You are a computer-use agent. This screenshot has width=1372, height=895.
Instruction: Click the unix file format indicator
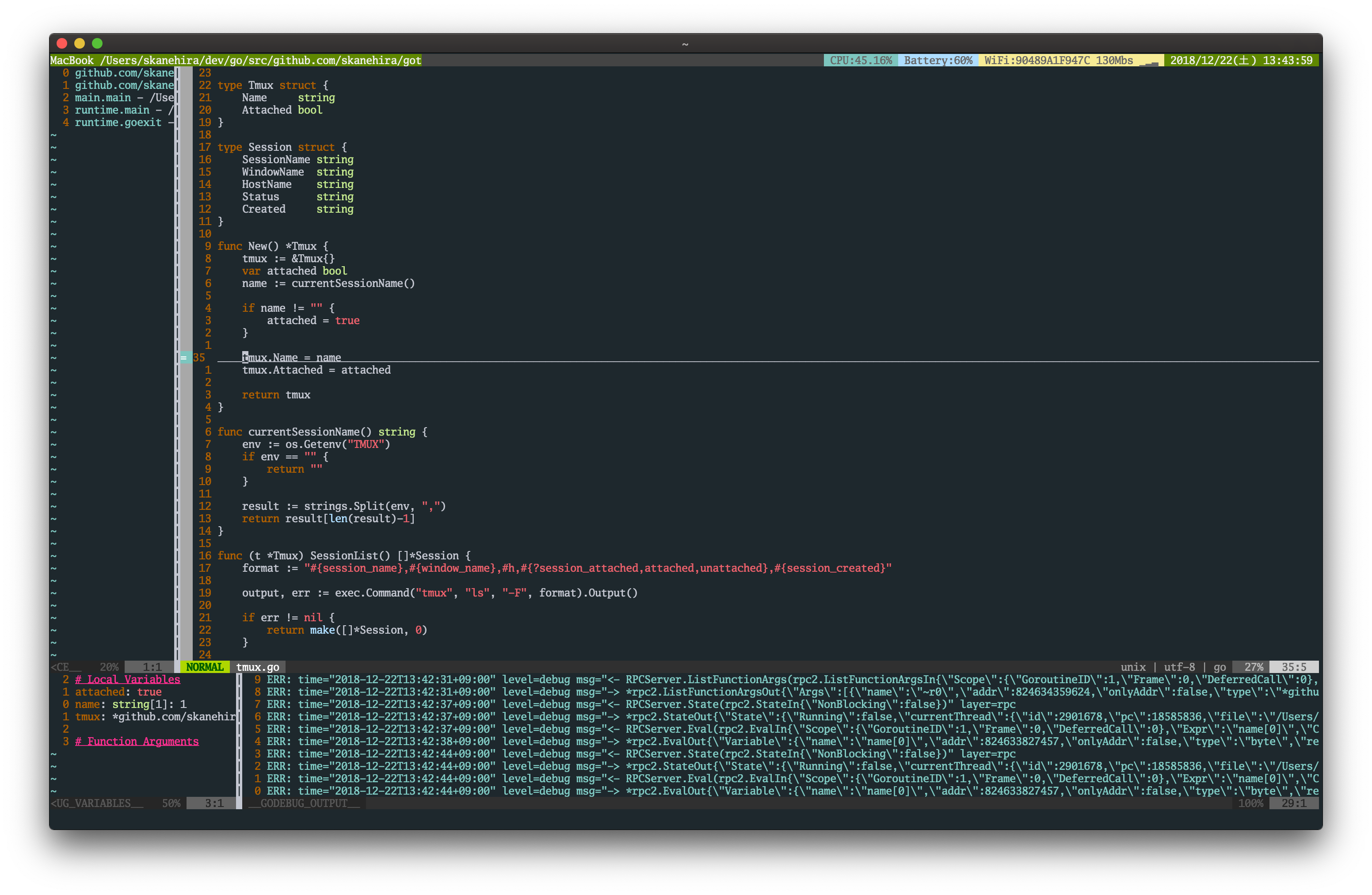1133,667
